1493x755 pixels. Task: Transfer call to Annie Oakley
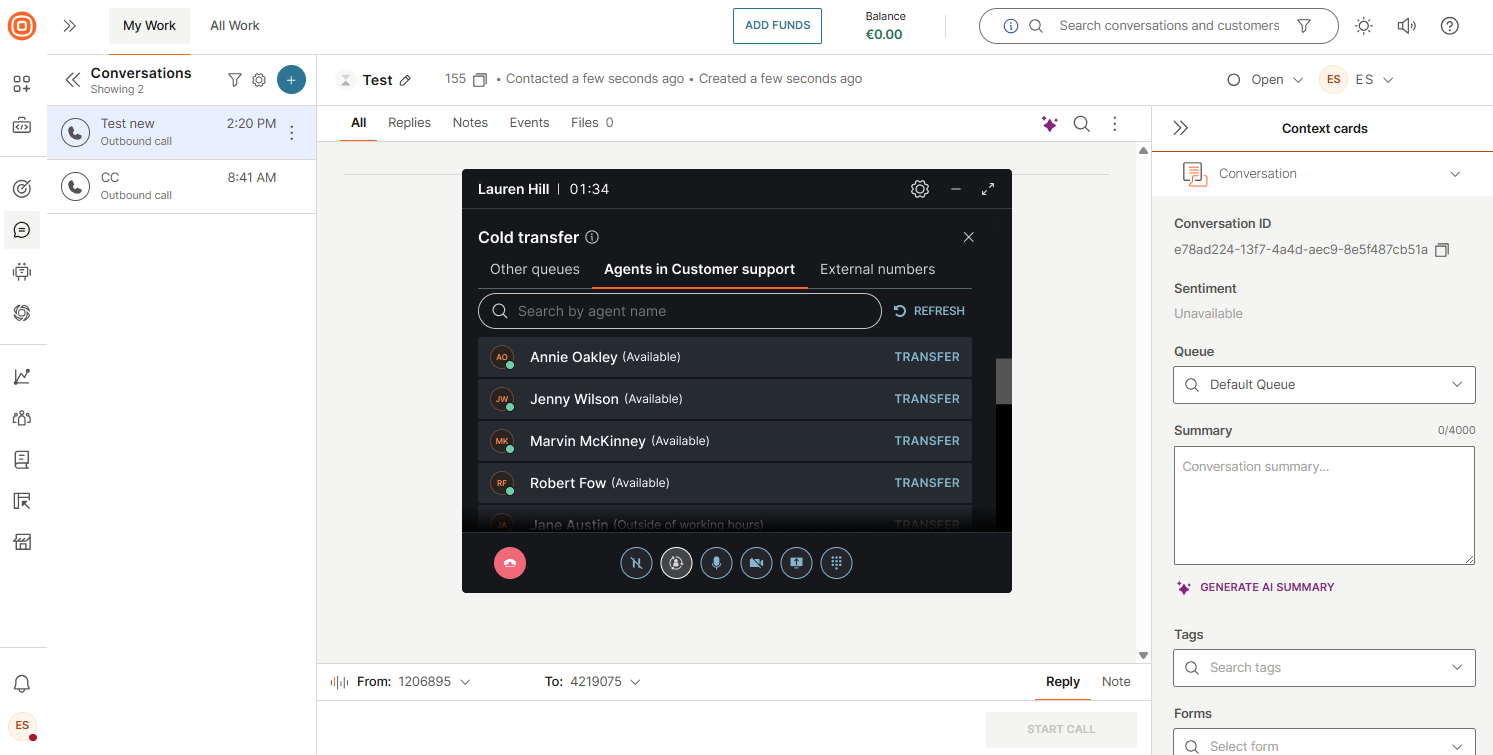(927, 357)
